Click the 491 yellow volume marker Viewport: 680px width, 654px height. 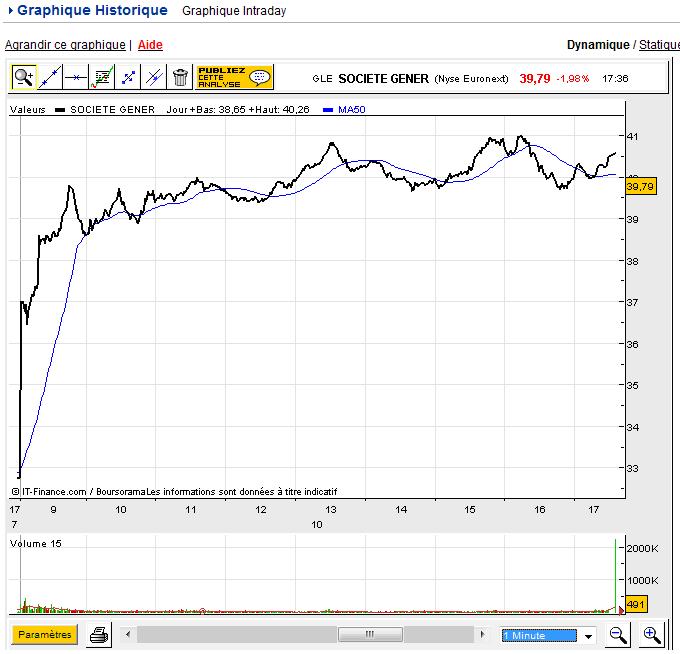[x=636, y=604]
